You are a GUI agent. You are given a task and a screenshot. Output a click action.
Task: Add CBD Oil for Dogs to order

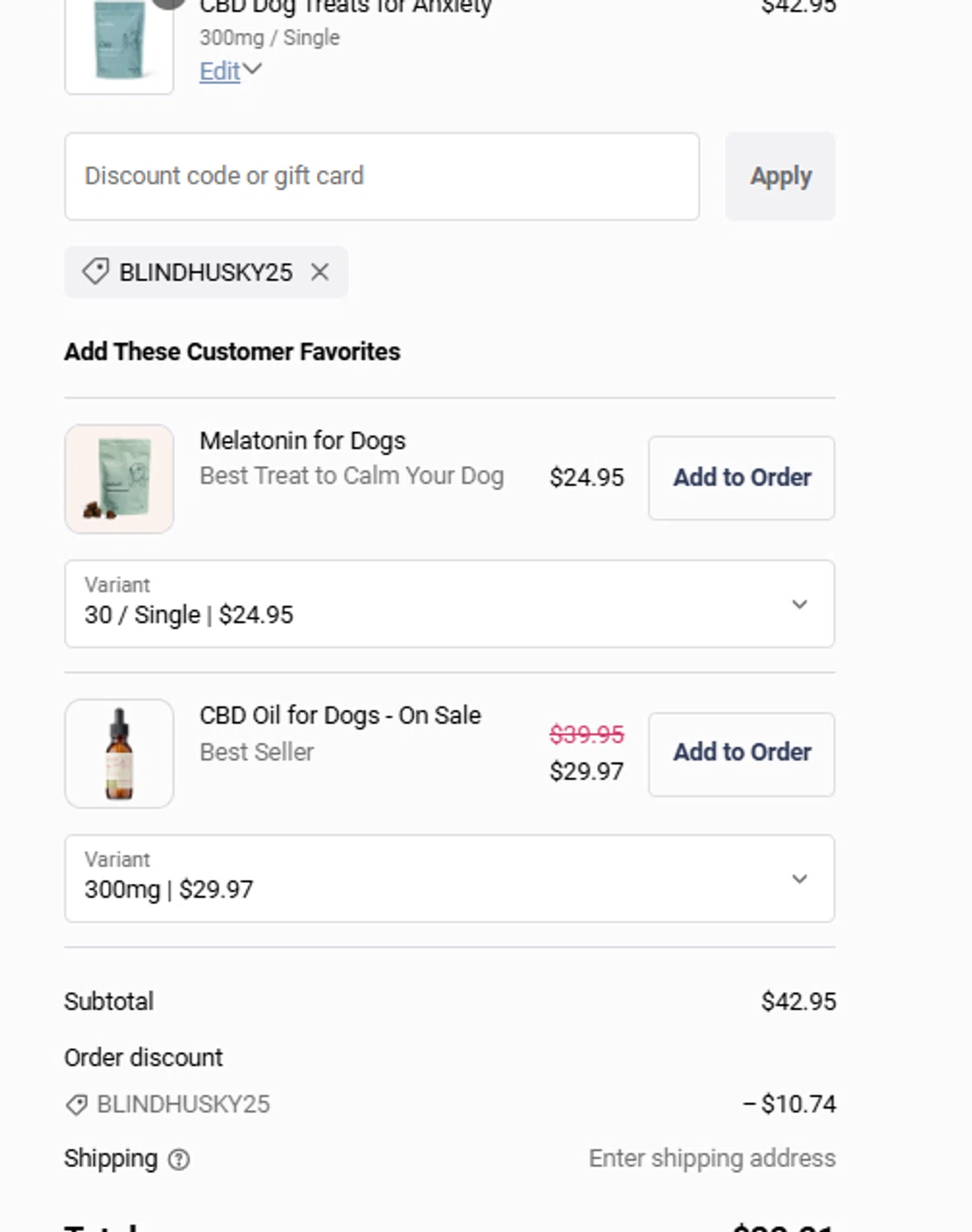[x=741, y=752]
